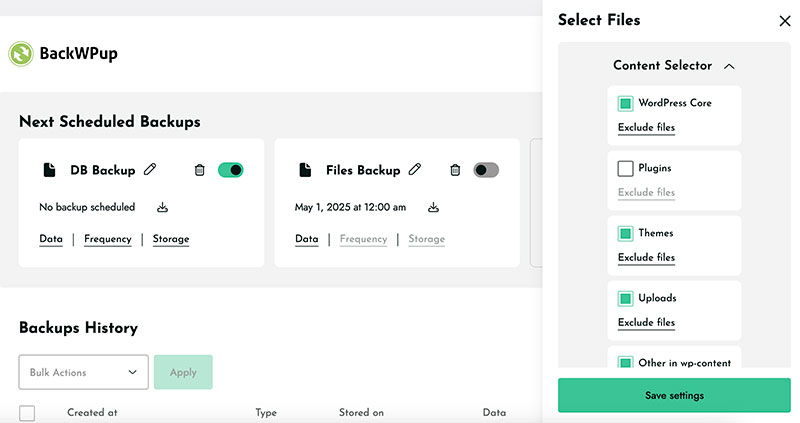This screenshot has height=423, width=800.
Task: Uncheck the Themes checkbox
Action: [x=625, y=233]
